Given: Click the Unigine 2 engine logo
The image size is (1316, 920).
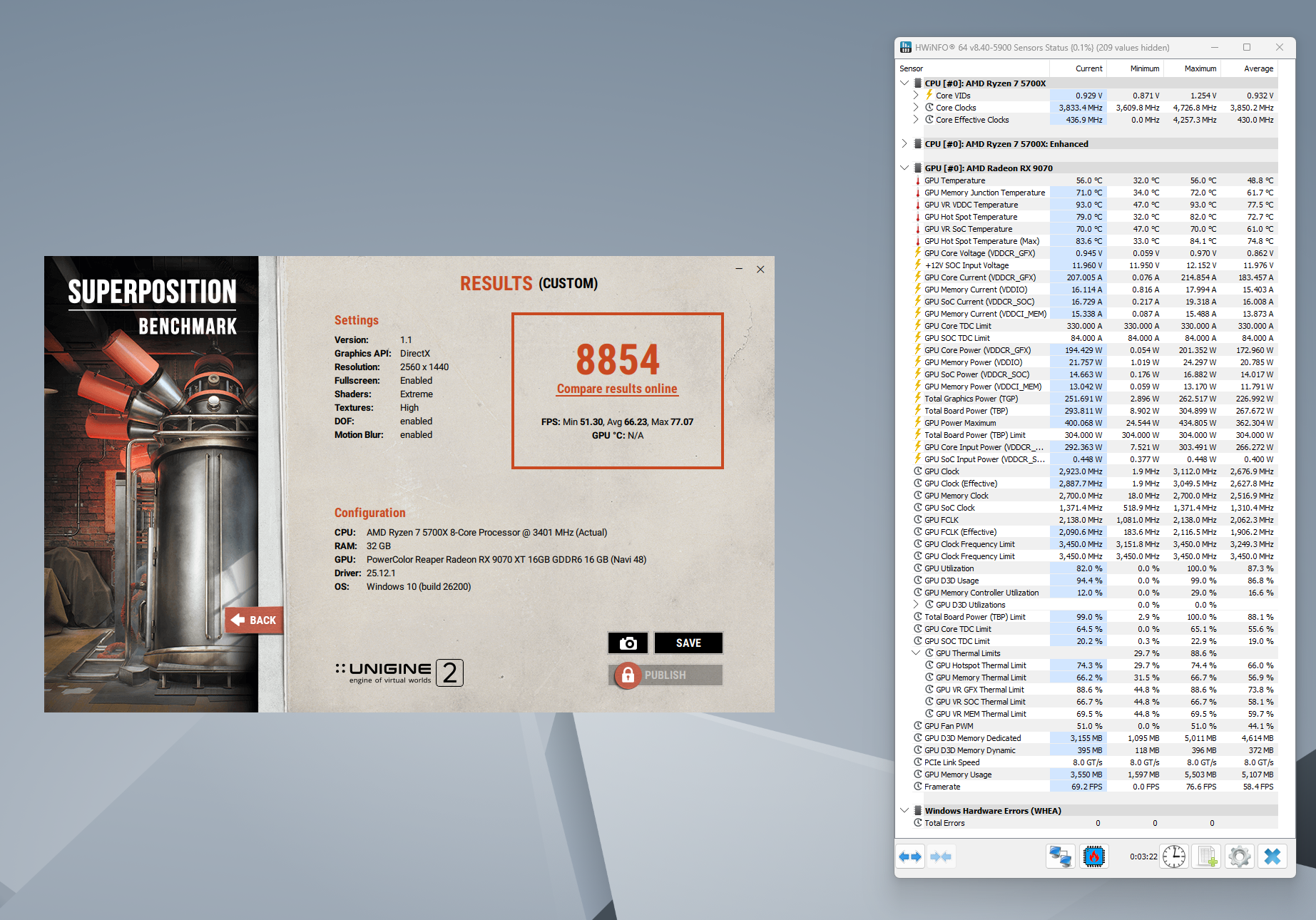Looking at the screenshot, I should coord(399,673).
